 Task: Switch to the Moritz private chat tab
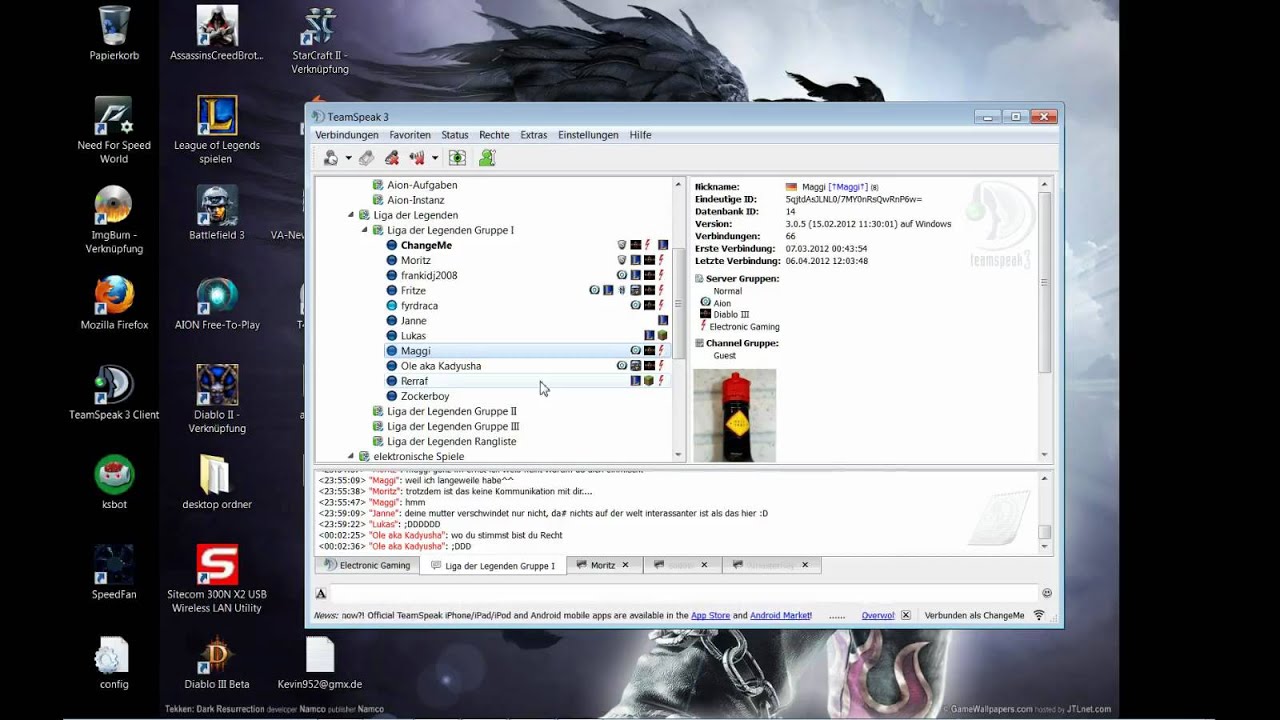click(603, 565)
